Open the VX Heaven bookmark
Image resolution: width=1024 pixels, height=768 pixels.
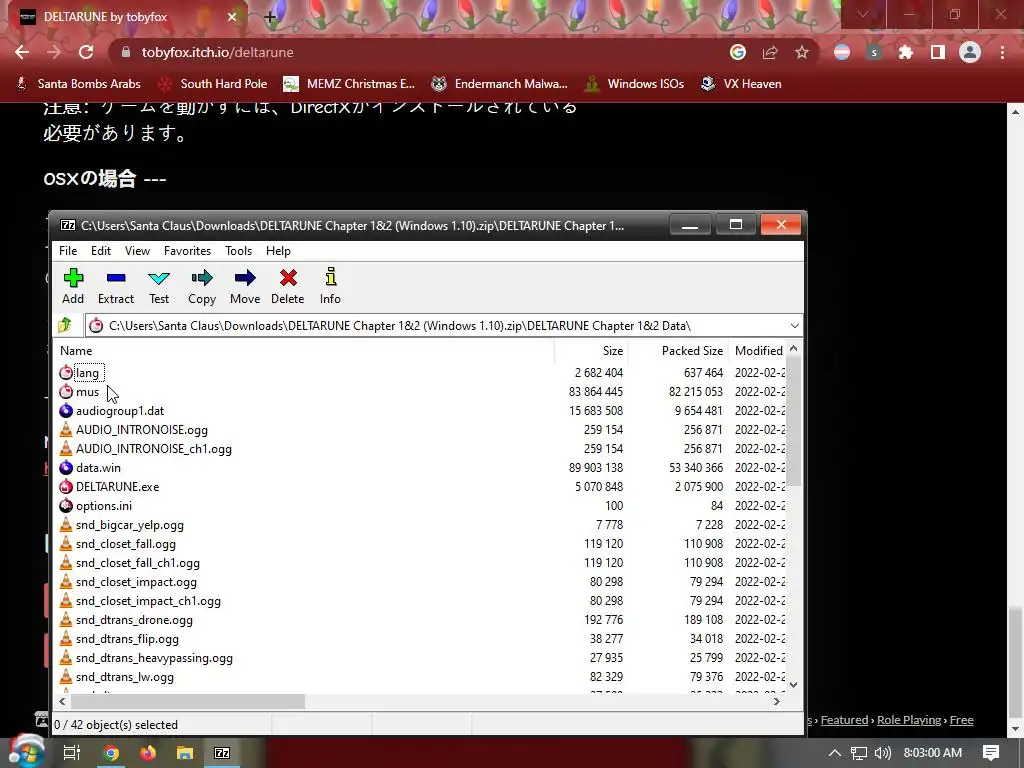[741, 84]
